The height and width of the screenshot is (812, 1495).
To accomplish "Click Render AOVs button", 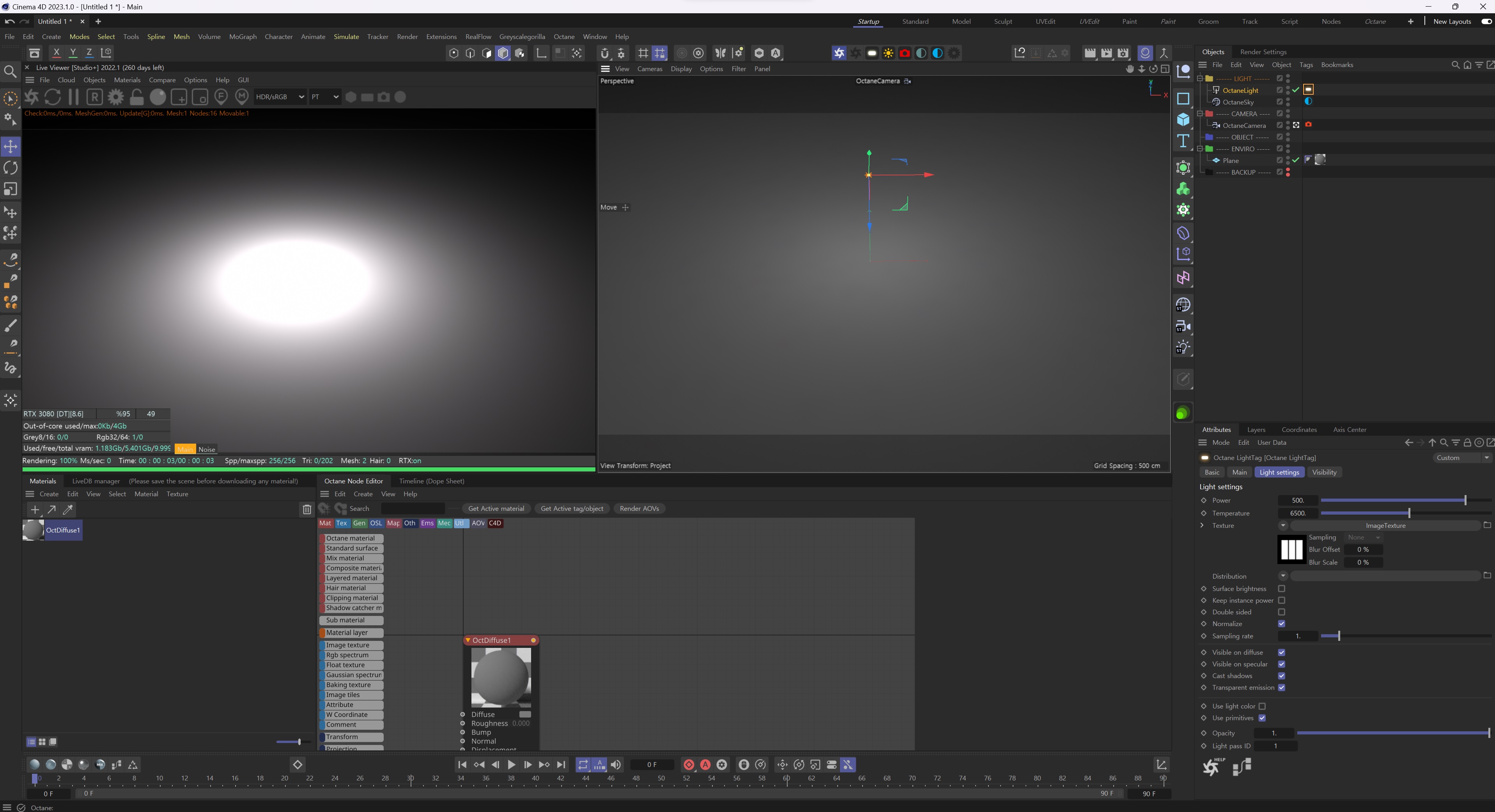I will click(639, 509).
